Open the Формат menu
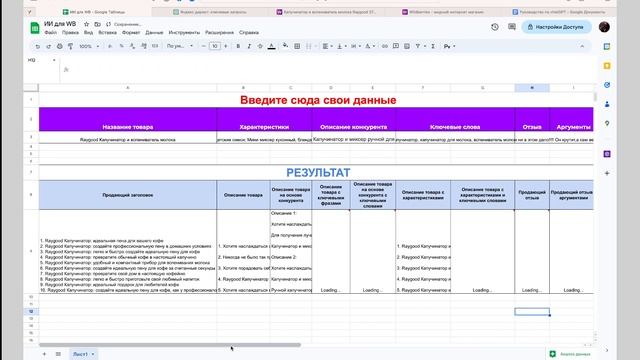This screenshot has height=360, width=640. point(131,32)
